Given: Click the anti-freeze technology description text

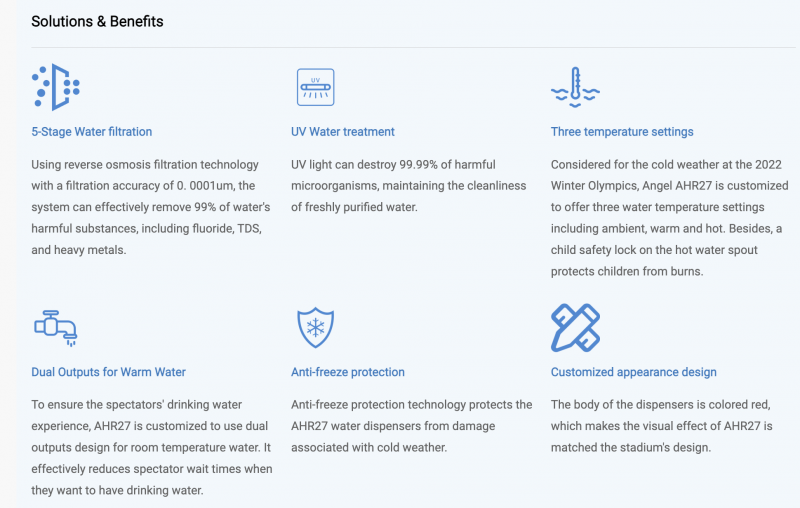Looking at the screenshot, I should point(412,426).
